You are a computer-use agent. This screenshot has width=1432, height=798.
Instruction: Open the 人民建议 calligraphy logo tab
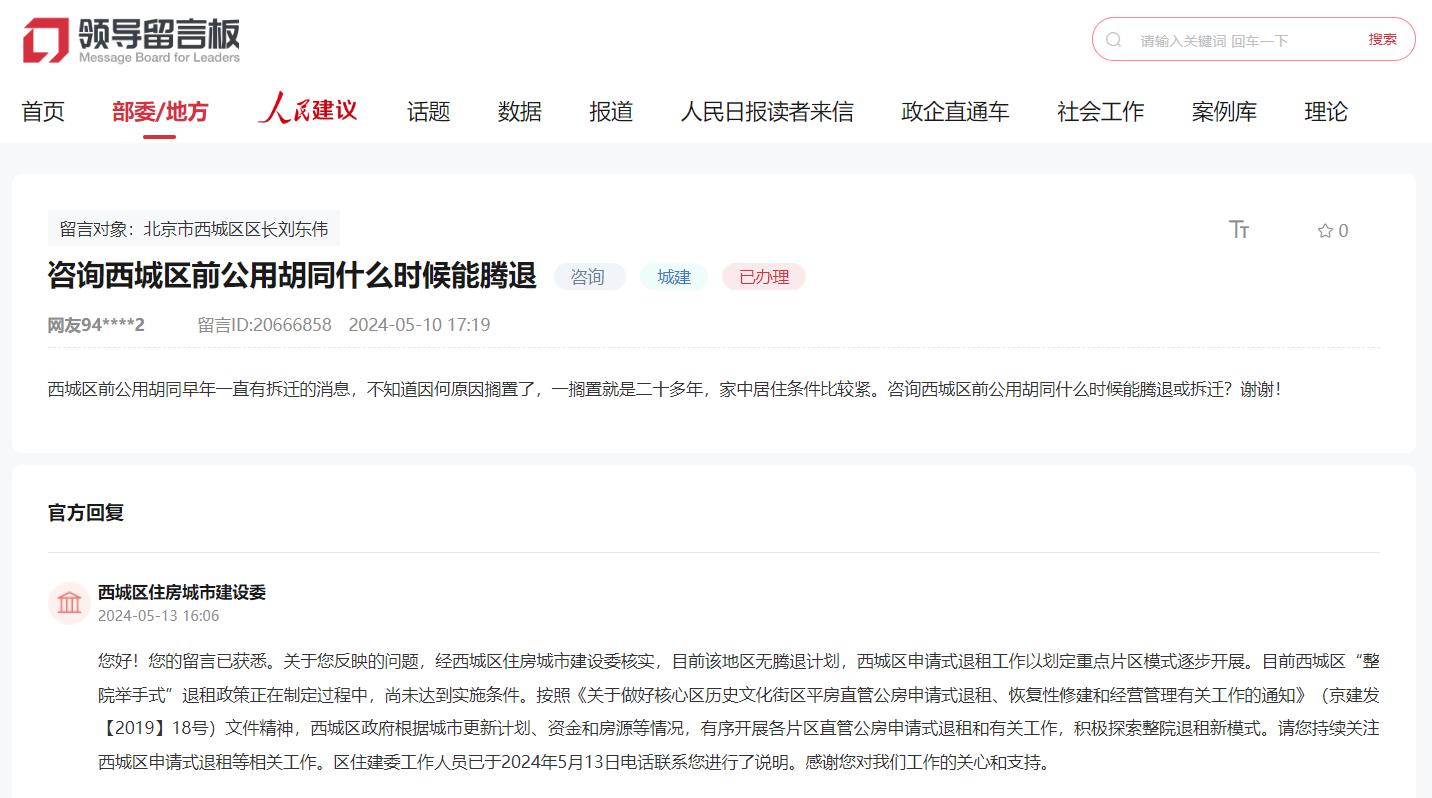pos(307,110)
